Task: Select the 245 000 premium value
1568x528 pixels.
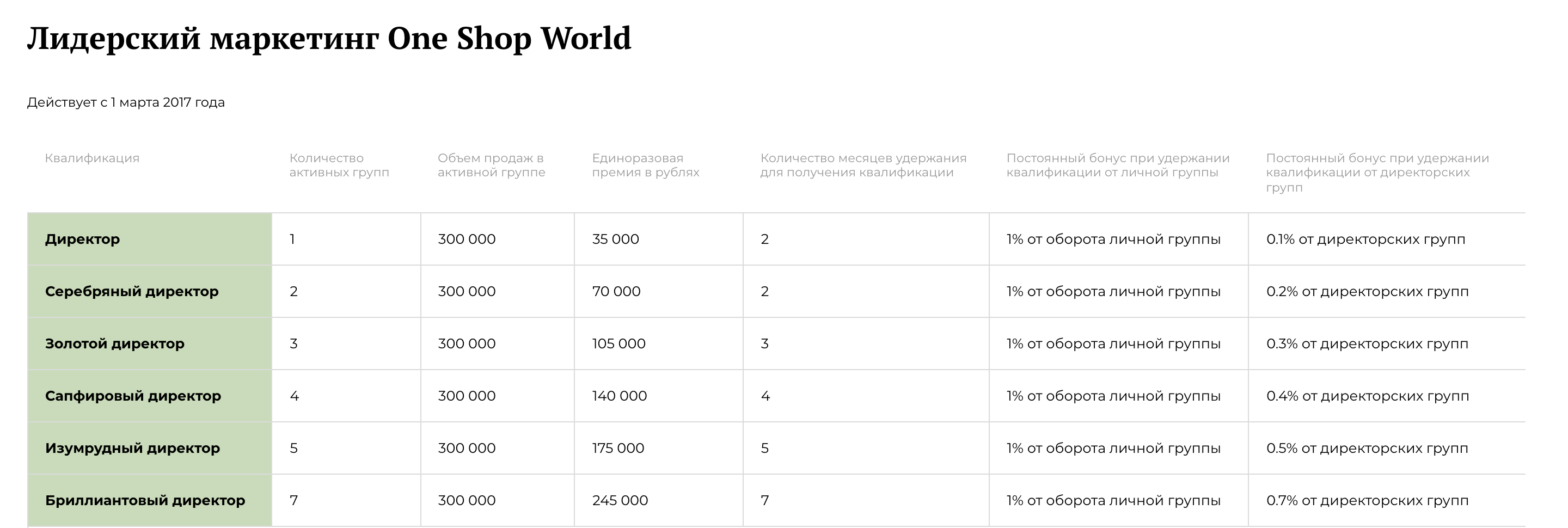Action: click(620, 501)
